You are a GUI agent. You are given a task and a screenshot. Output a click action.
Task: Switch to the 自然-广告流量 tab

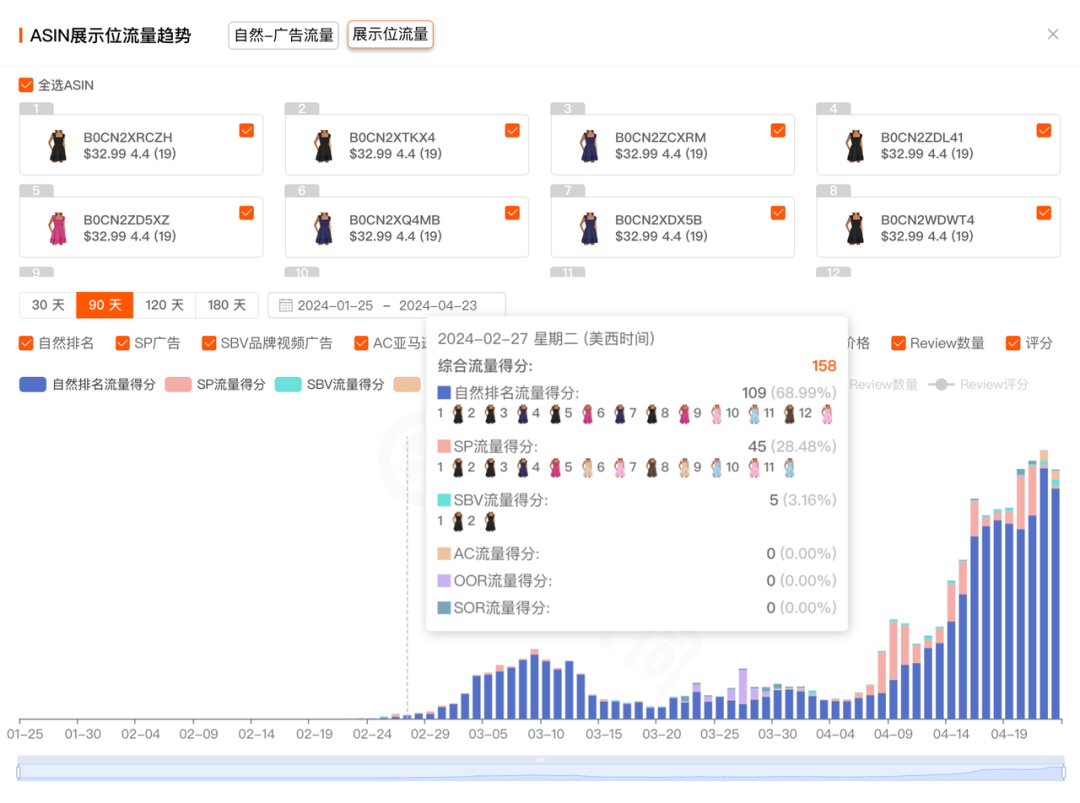pyautogui.click(x=283, y=34)
